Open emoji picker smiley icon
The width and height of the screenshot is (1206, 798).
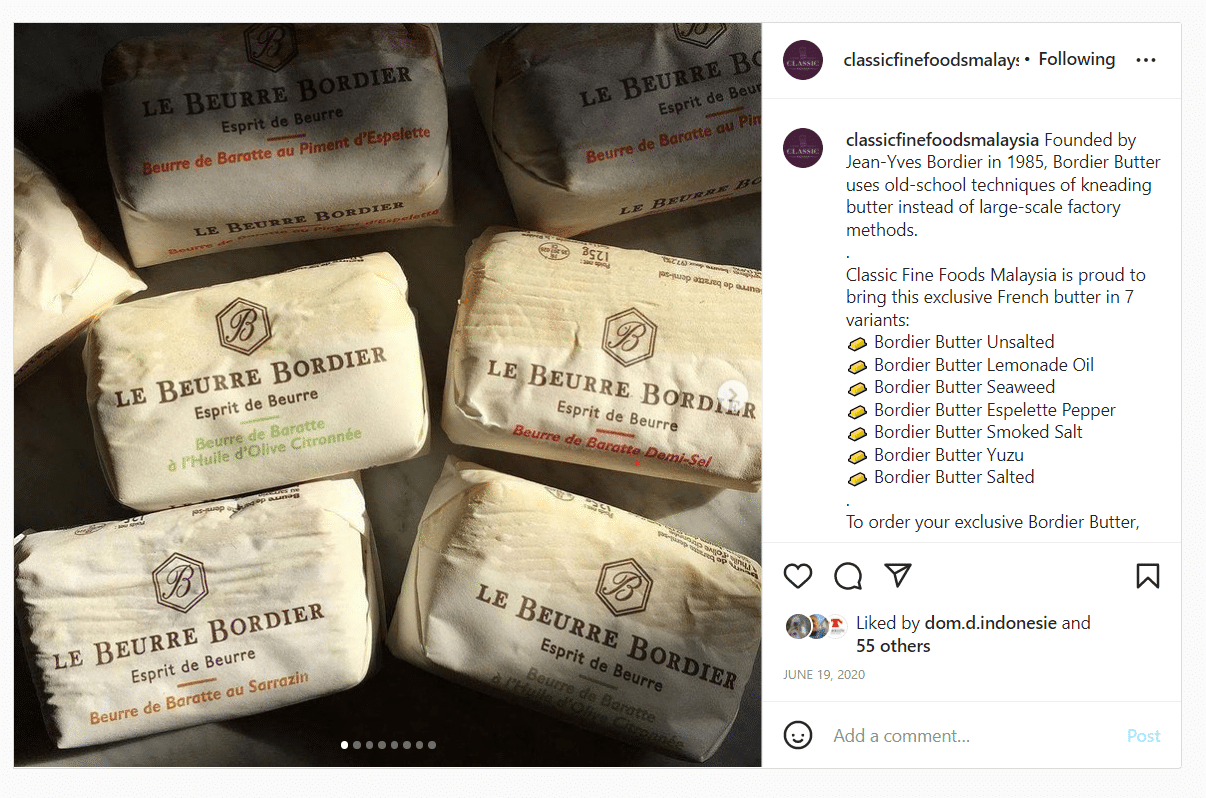click(797, 736)
